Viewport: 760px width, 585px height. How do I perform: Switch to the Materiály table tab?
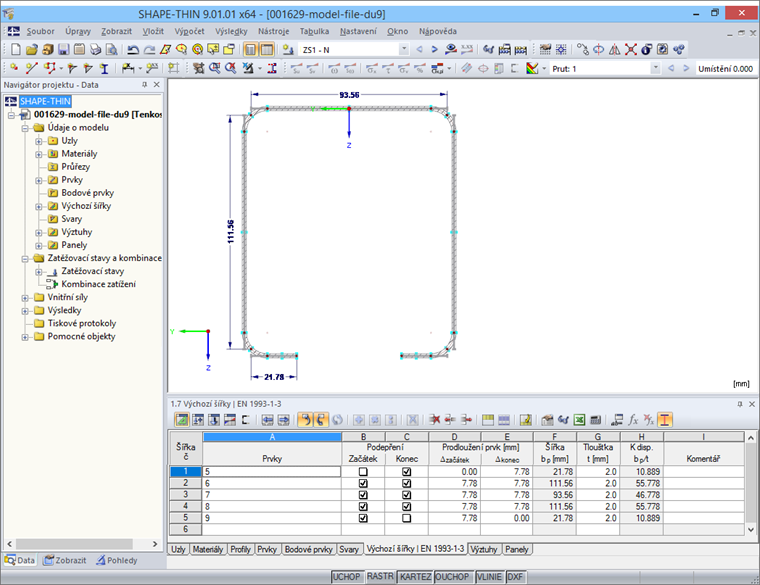coord(207,549)
